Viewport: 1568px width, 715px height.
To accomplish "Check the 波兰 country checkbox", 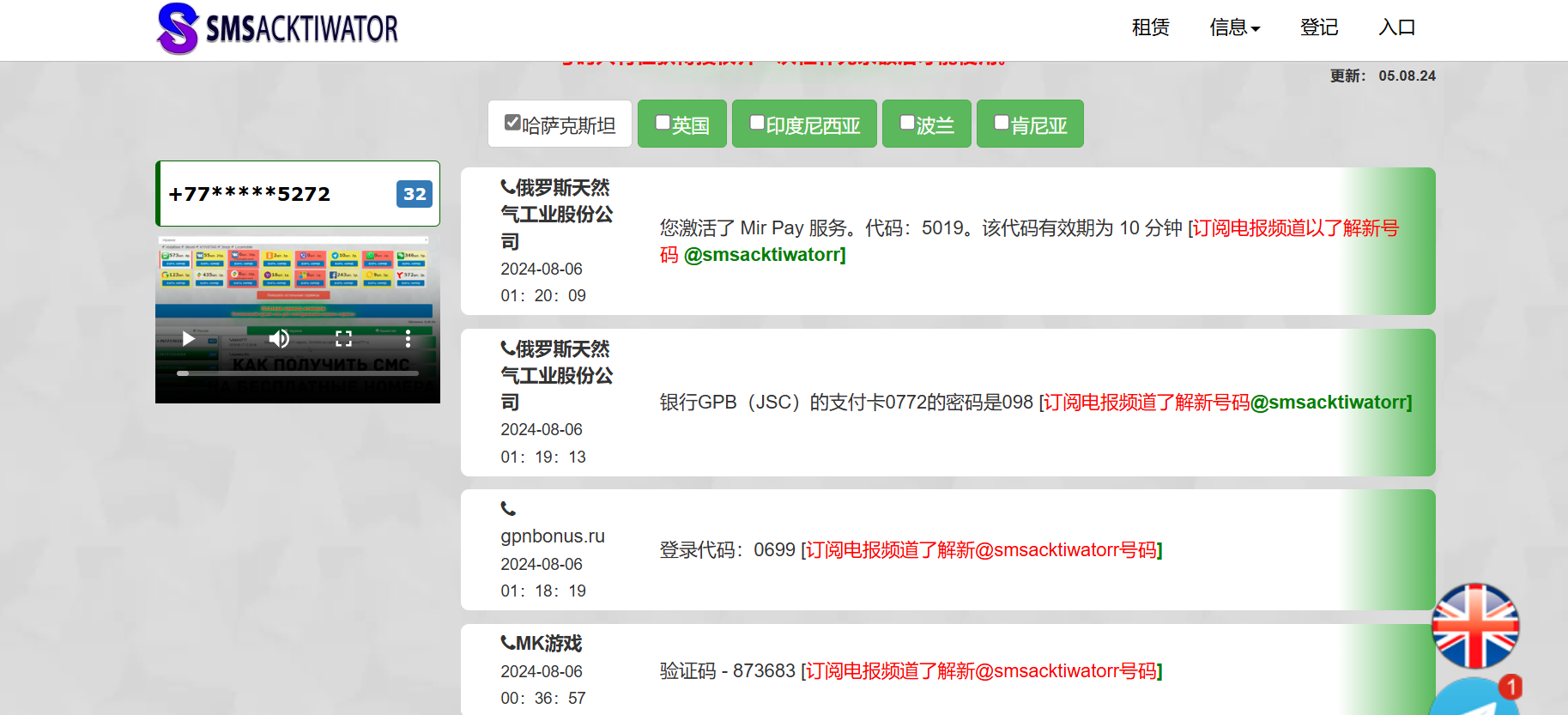I will click(907, 123).
